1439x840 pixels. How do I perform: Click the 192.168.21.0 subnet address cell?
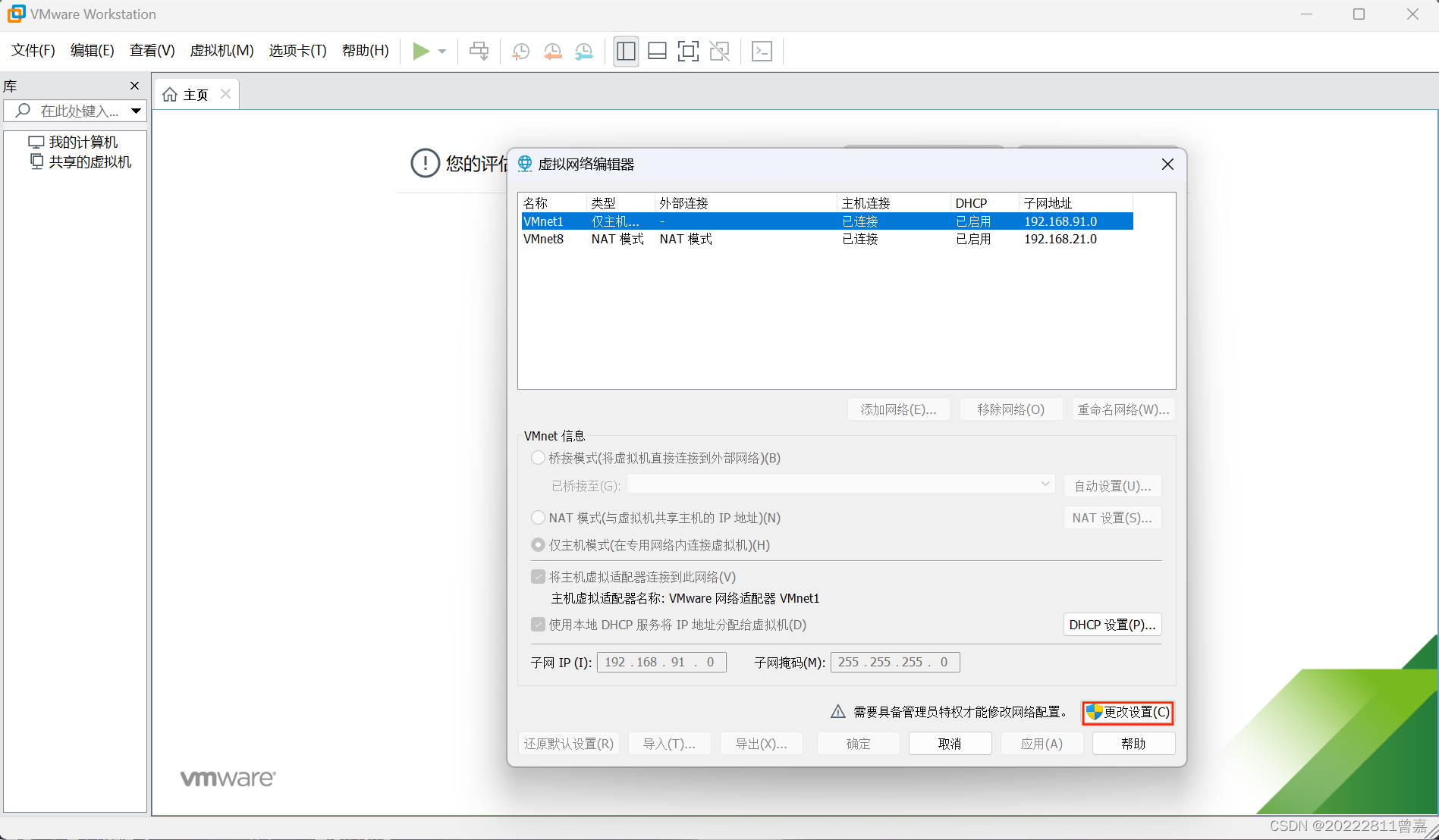(1060, 239)
